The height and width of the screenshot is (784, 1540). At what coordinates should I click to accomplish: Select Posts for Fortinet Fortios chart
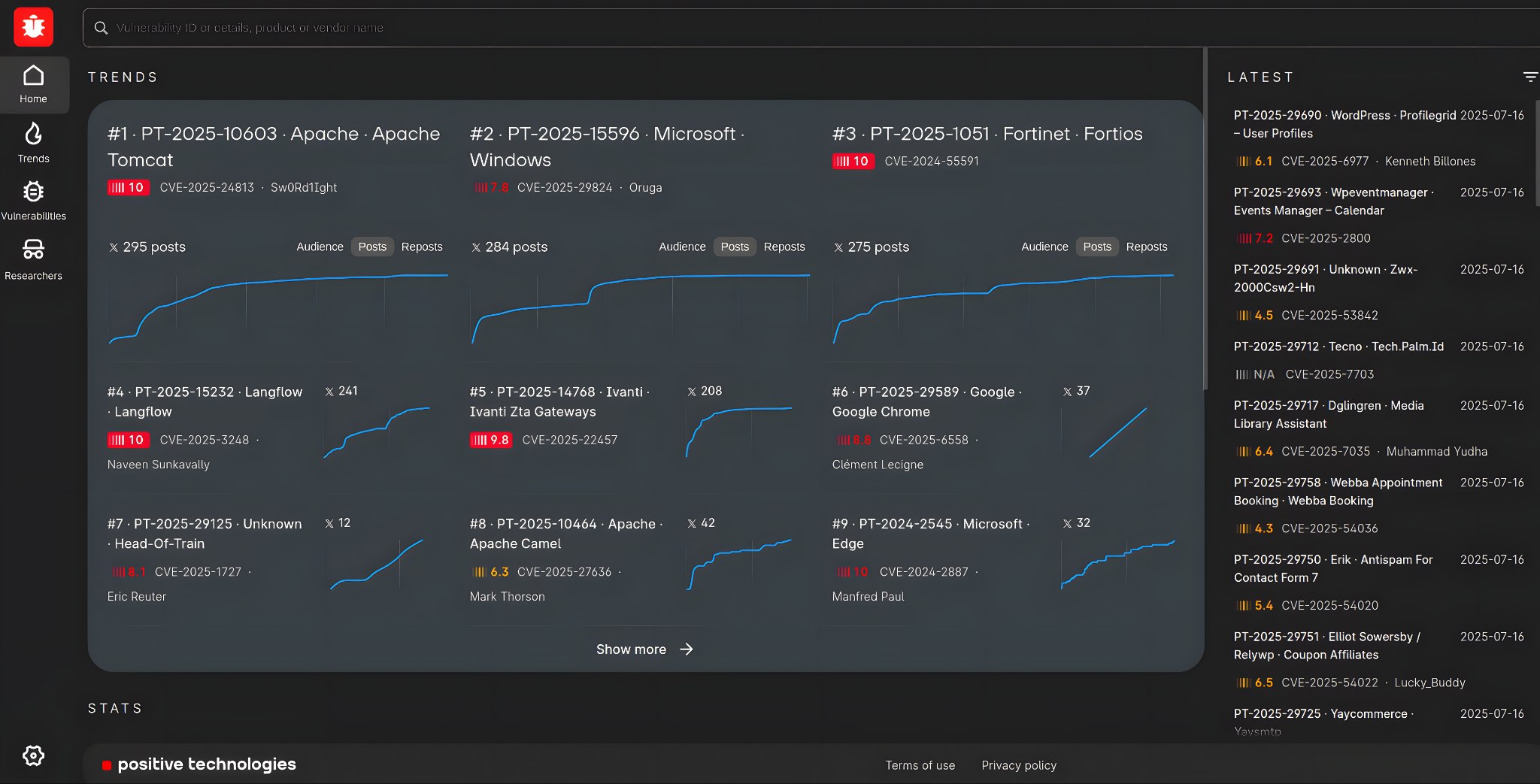1097,247
